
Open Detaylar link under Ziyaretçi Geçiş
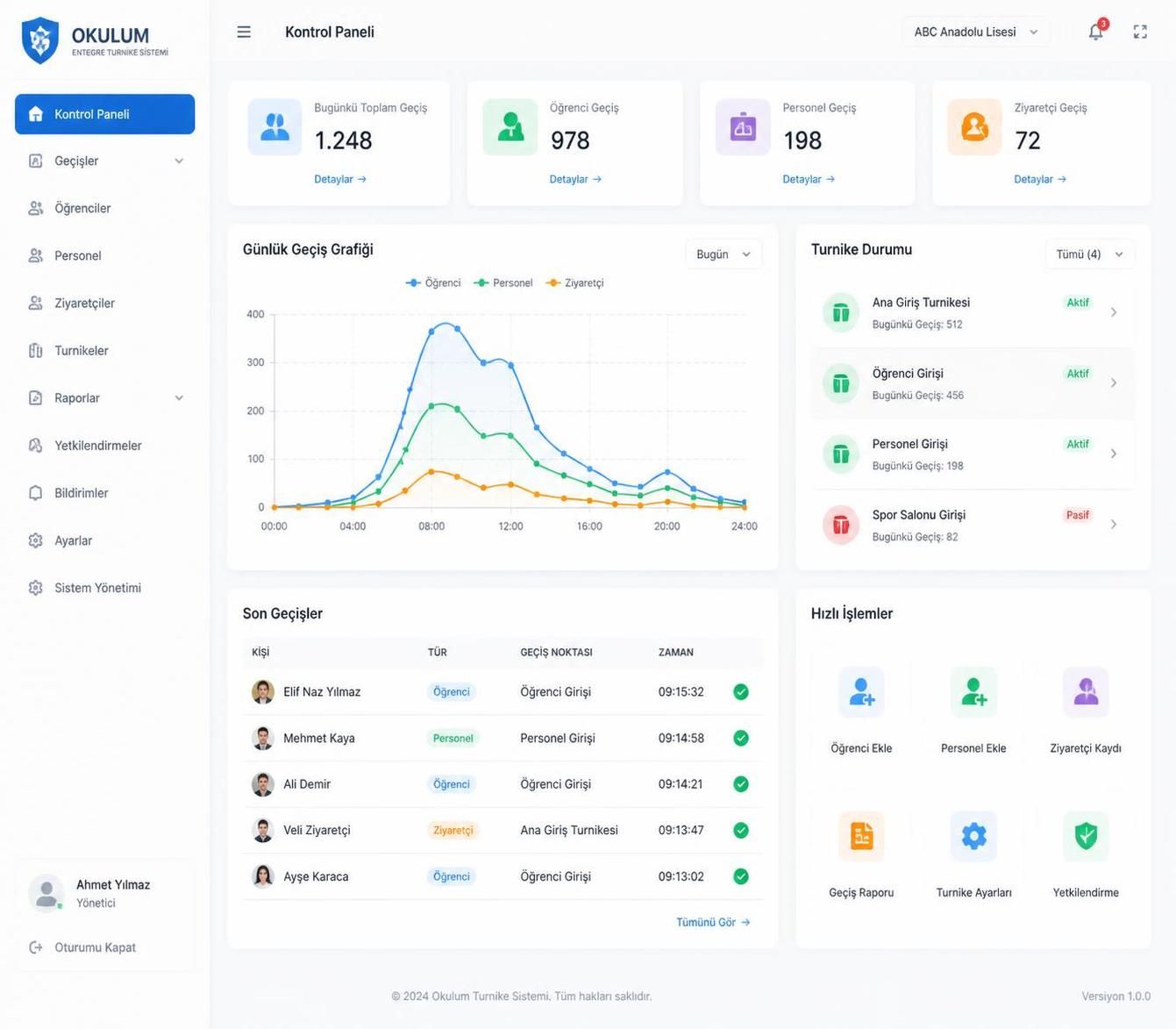[1040, 179]
